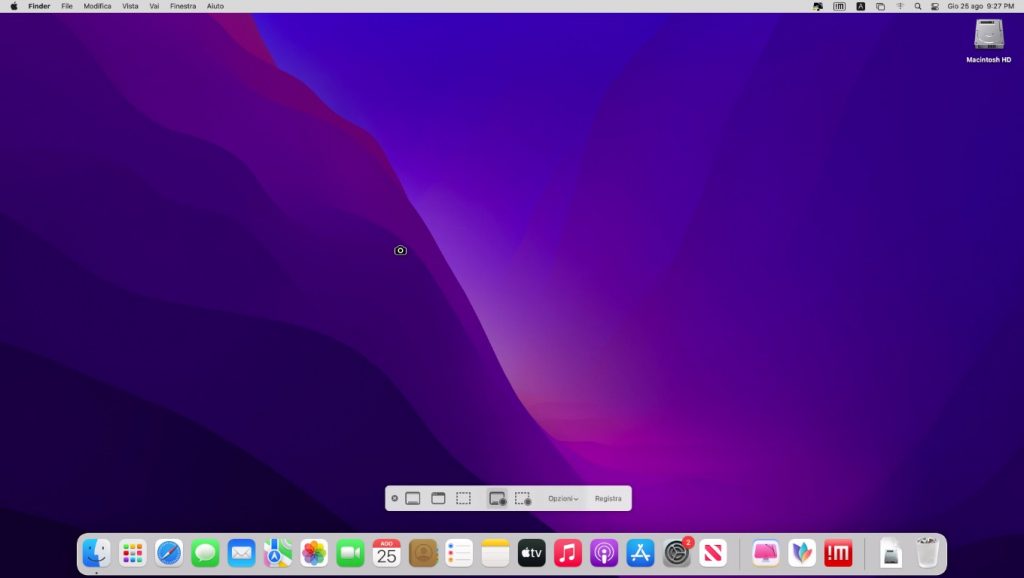This screenshot has height=578, width=1024.
Task: Open the Apple menu
Action: pos(14,6)
